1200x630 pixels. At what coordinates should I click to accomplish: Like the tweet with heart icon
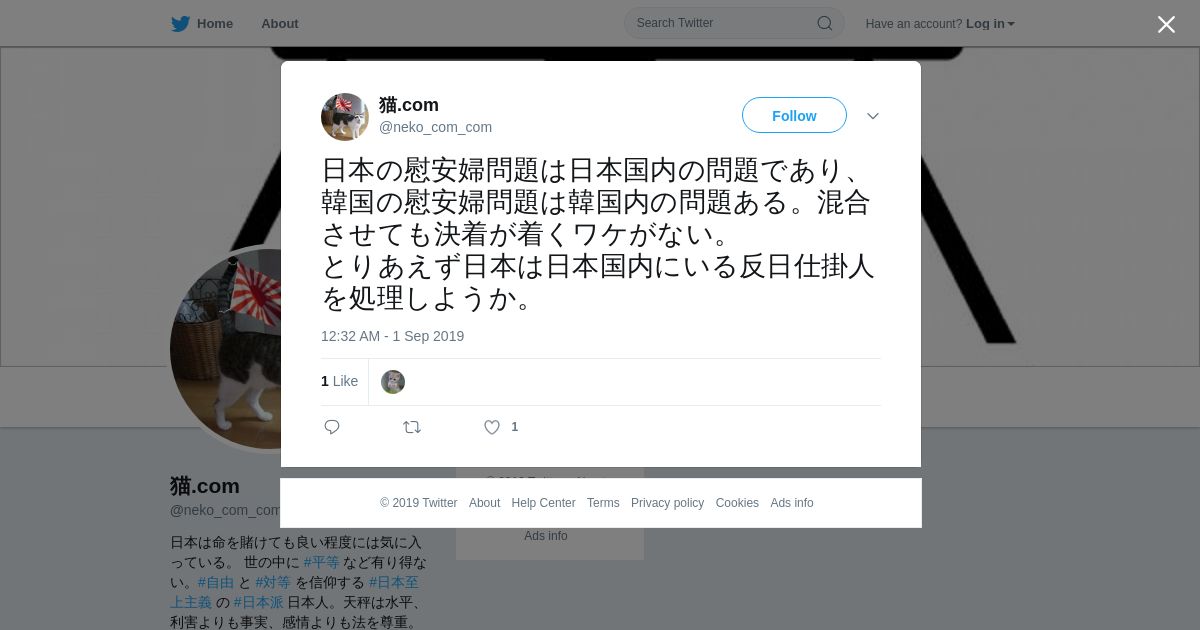(x=492, y=427)
